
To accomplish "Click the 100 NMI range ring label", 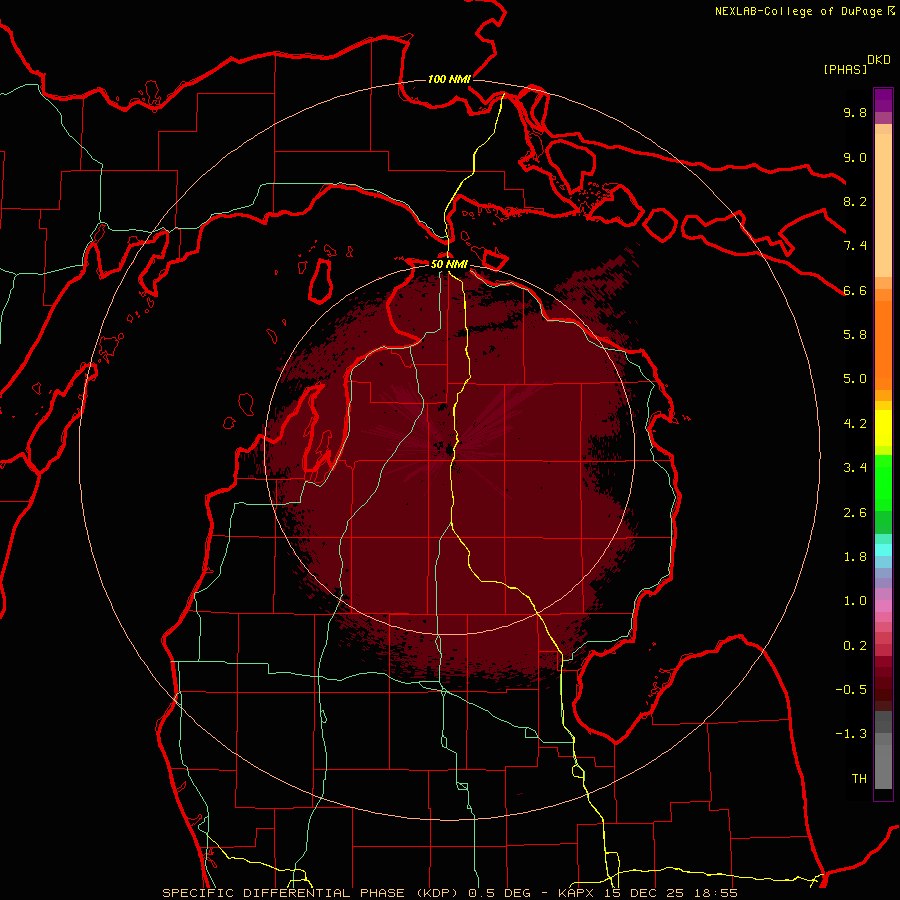I will pos(449,79).
